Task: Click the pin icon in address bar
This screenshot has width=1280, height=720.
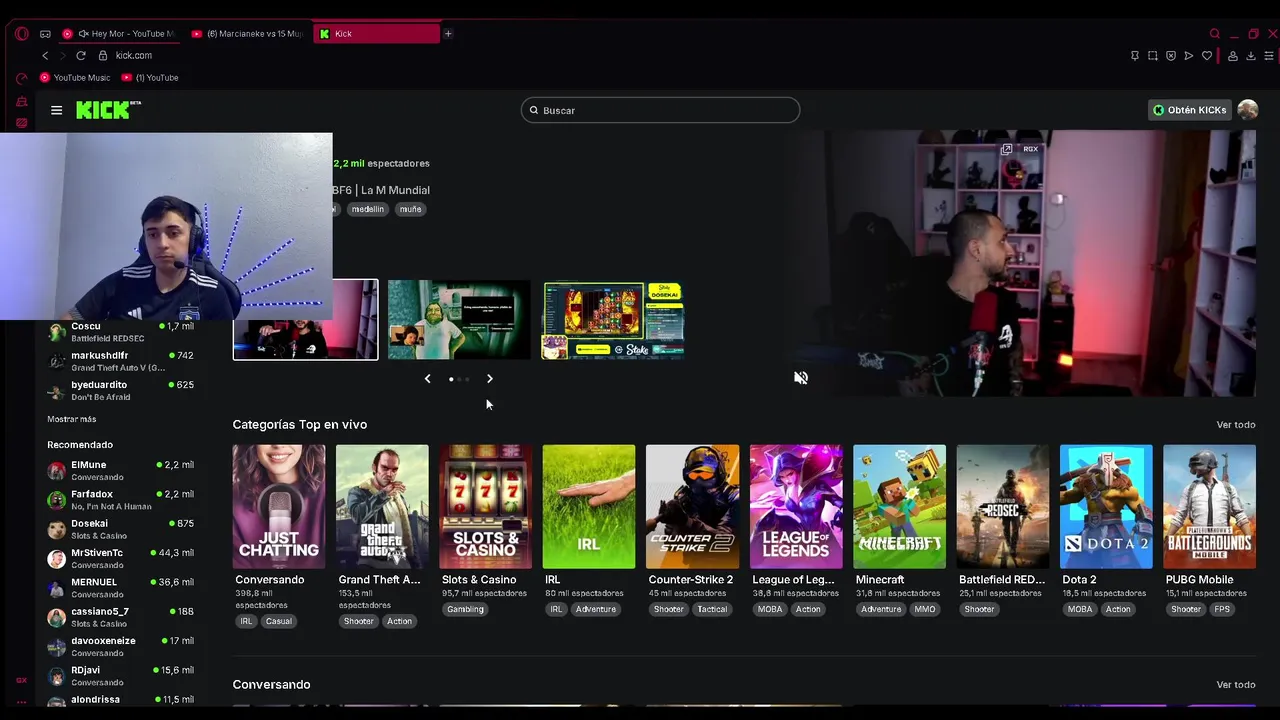Action: (x=1135, y=56)
